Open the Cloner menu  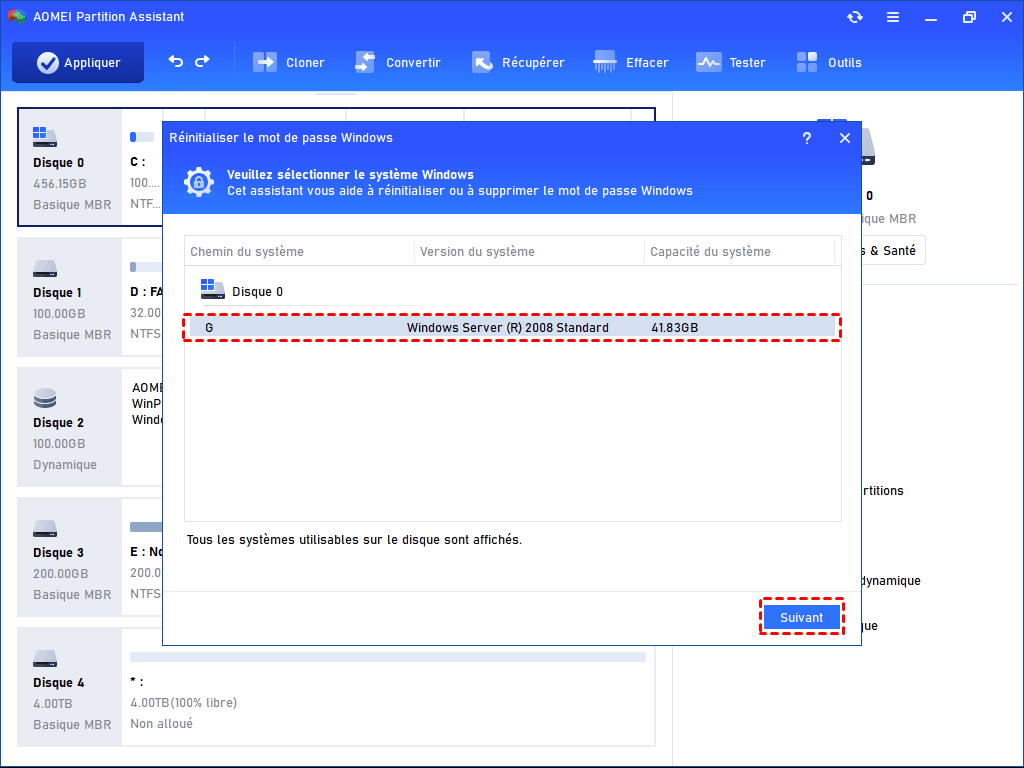289,63
